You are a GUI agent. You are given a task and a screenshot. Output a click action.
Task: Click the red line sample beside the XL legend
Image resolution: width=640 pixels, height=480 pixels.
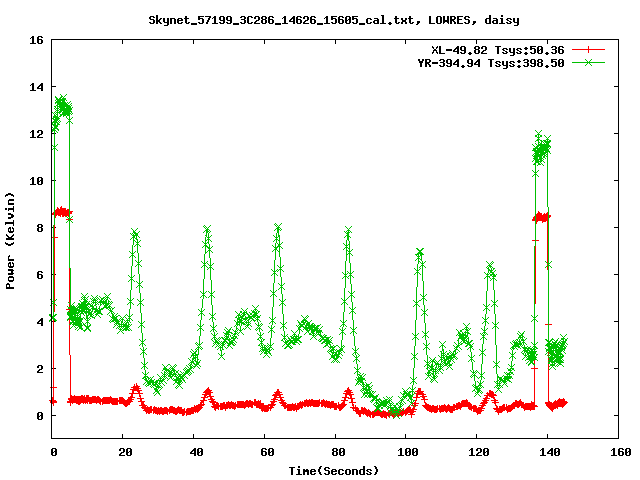pos(588,50)
